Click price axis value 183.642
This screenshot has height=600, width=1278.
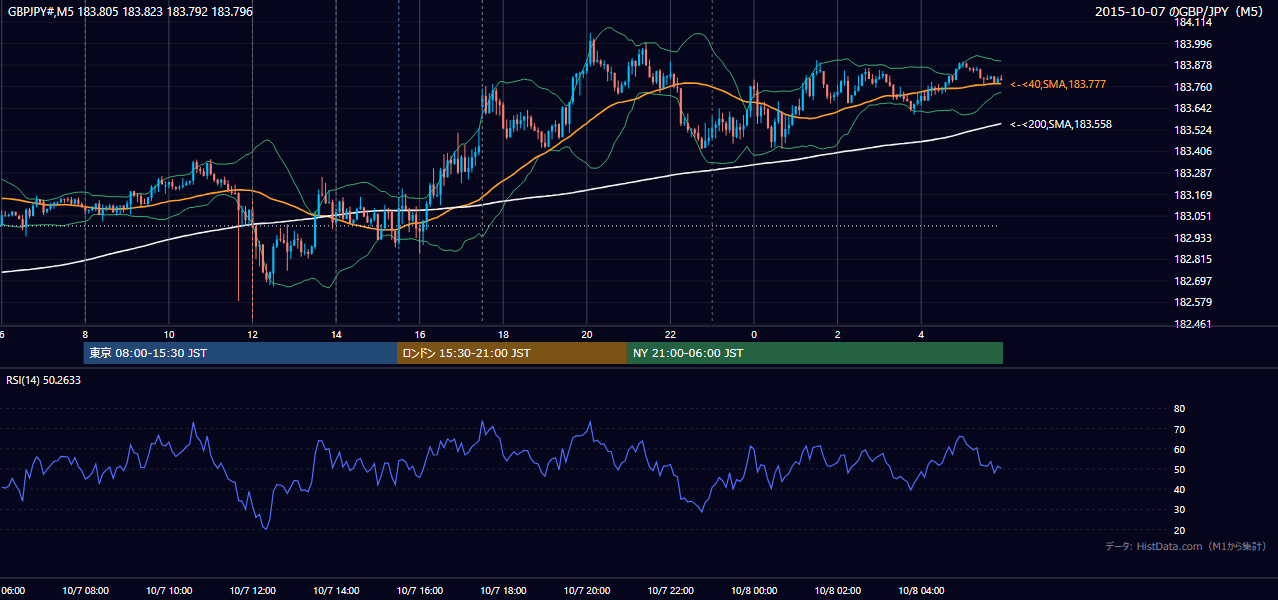pyautogui.click(x=1192, y=108)
